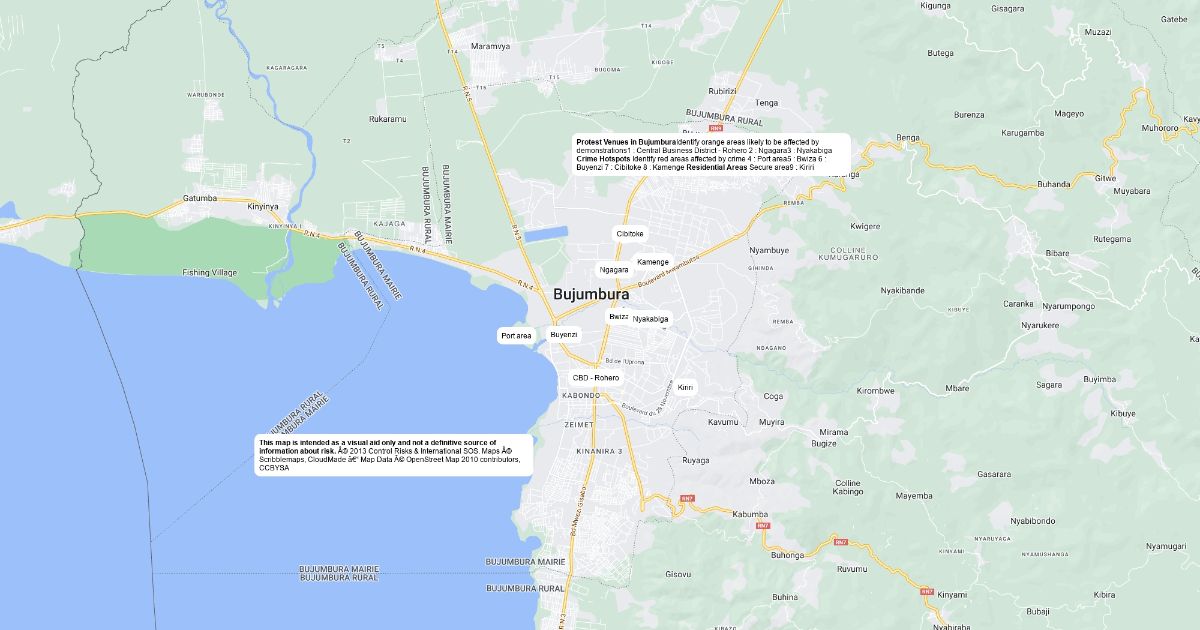
Task: Select the Ngagara marker label
Action: [613, 270]
